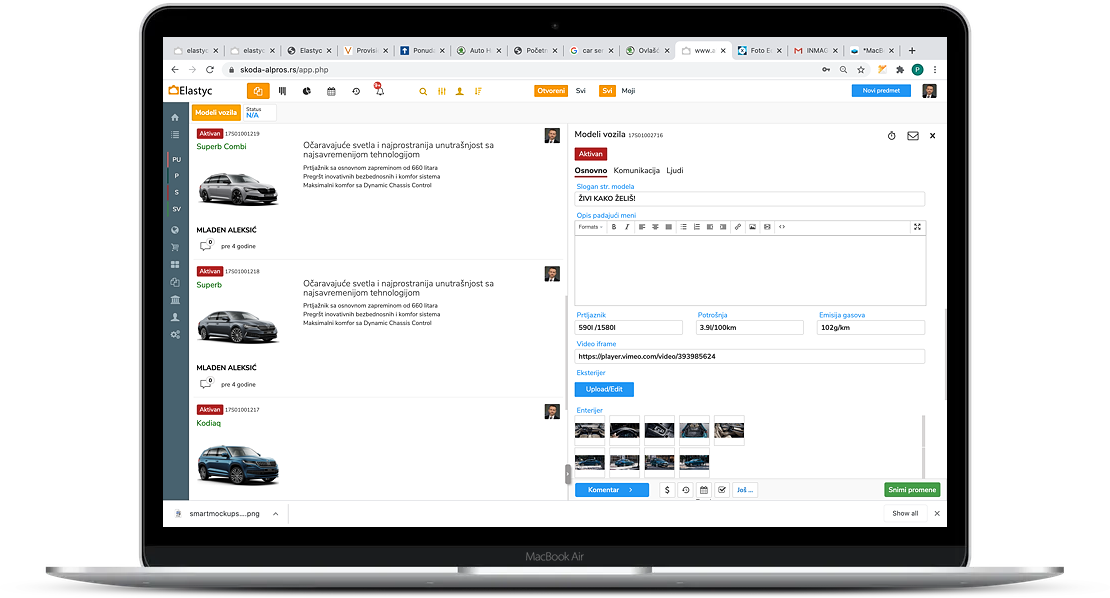This screenshot has width=1110, height=598.
Task: Click the Modeli vozila orange filter button
Action: [216, 113]
